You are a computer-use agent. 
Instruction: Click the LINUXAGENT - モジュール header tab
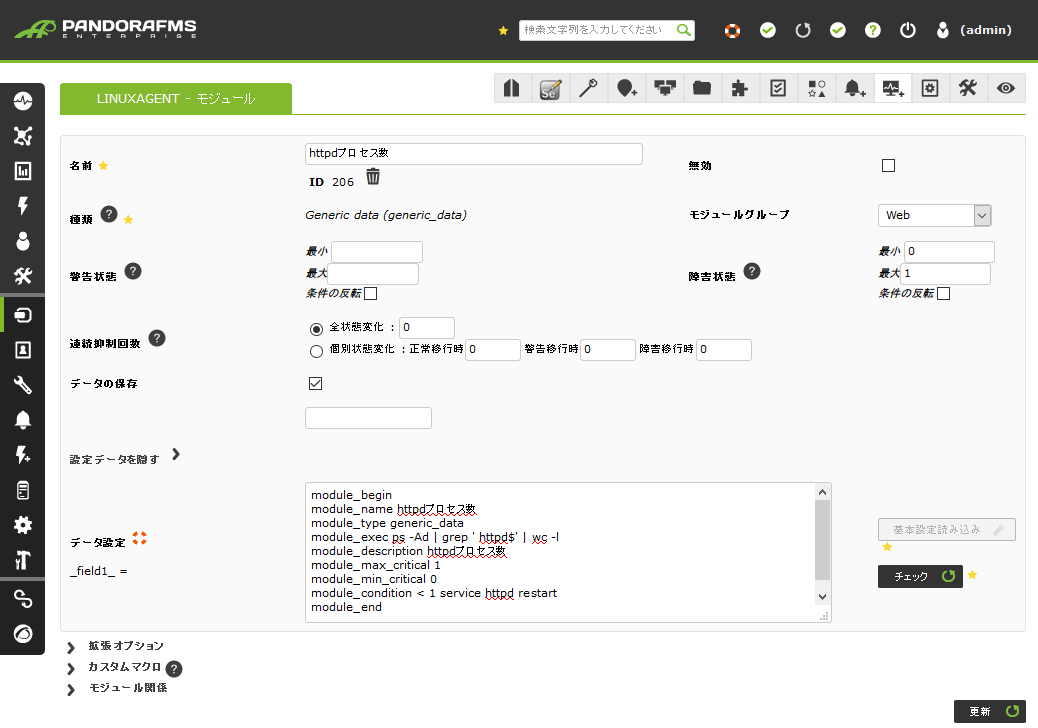pyautogui.click(x=175, y=99)
